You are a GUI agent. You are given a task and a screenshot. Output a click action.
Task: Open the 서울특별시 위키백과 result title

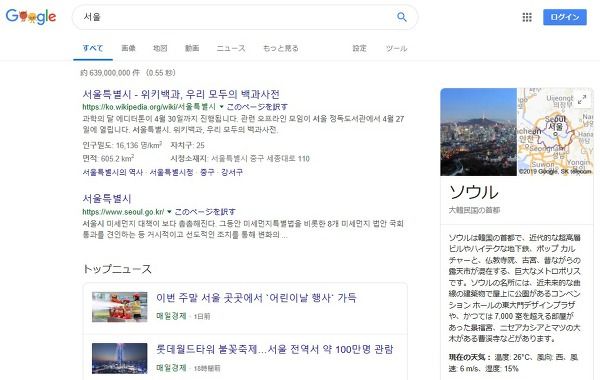[x=181, y=94]
